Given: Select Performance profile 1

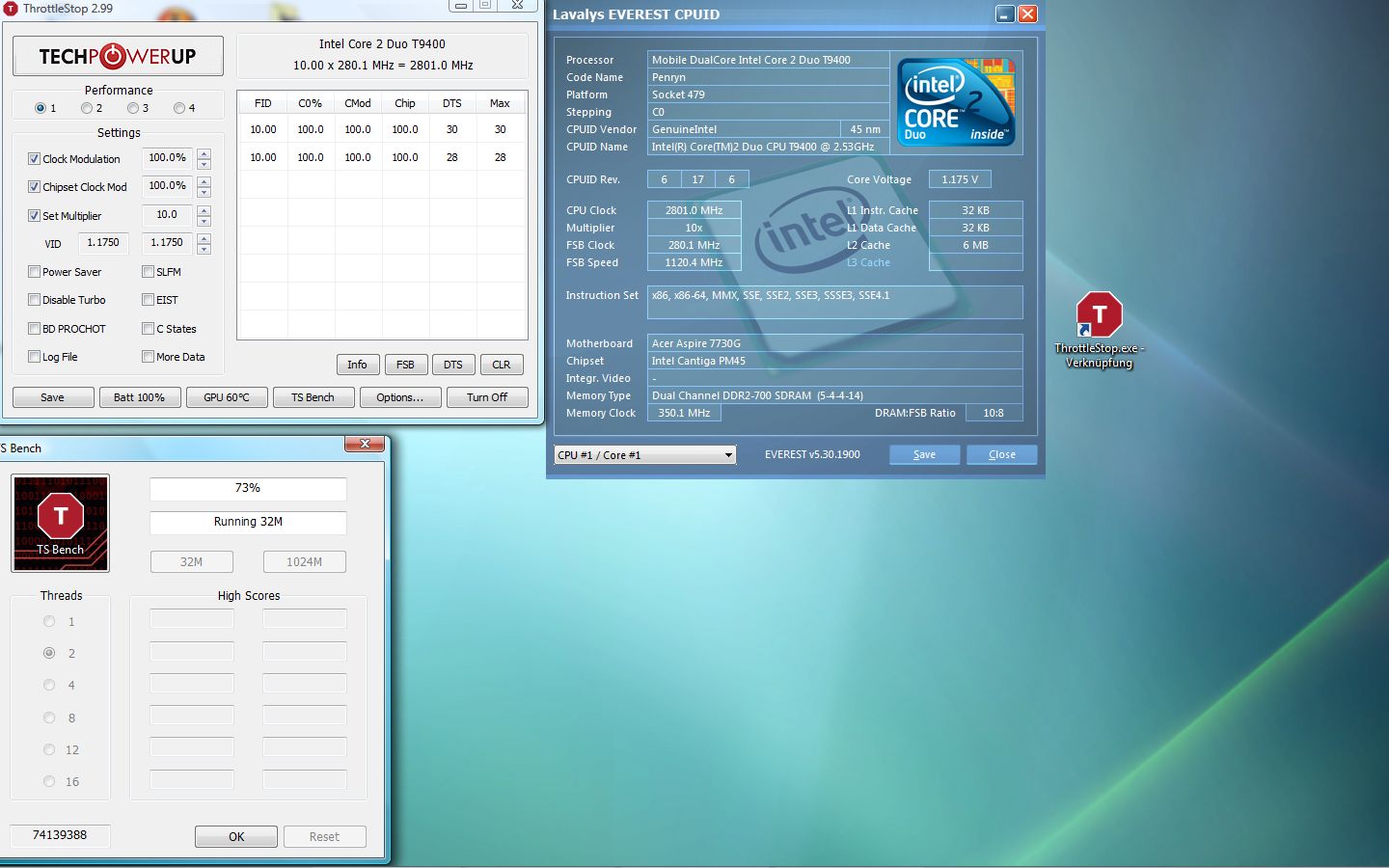Looking at the screenshot, I should 40,108.
